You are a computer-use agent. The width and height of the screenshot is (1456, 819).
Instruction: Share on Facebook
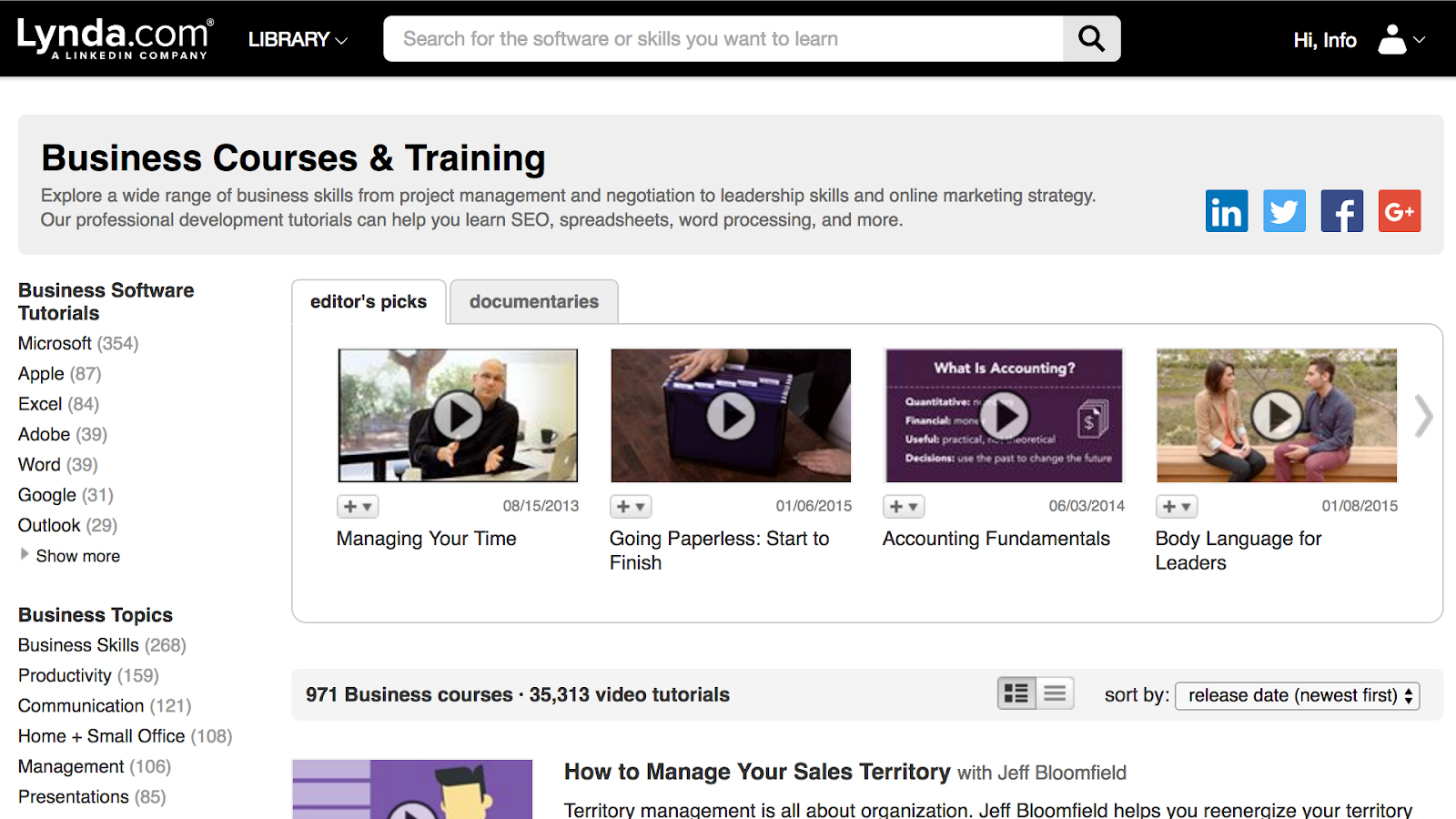tap(1341, 211)
